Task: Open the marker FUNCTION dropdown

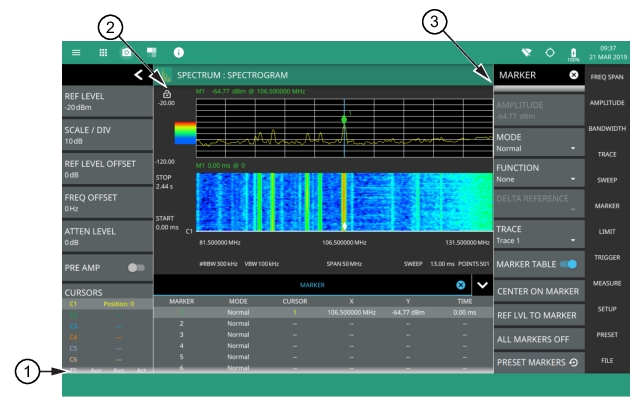Action: [538, 172]
